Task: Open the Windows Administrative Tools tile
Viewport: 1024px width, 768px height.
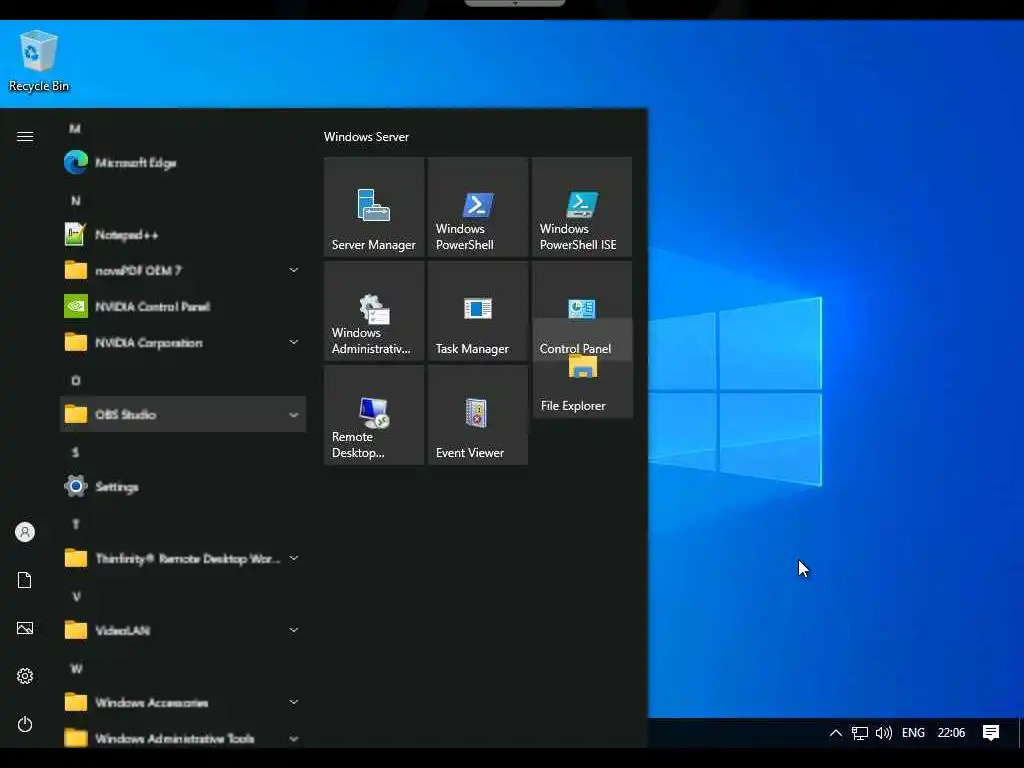Action: [x=374, y=311]
